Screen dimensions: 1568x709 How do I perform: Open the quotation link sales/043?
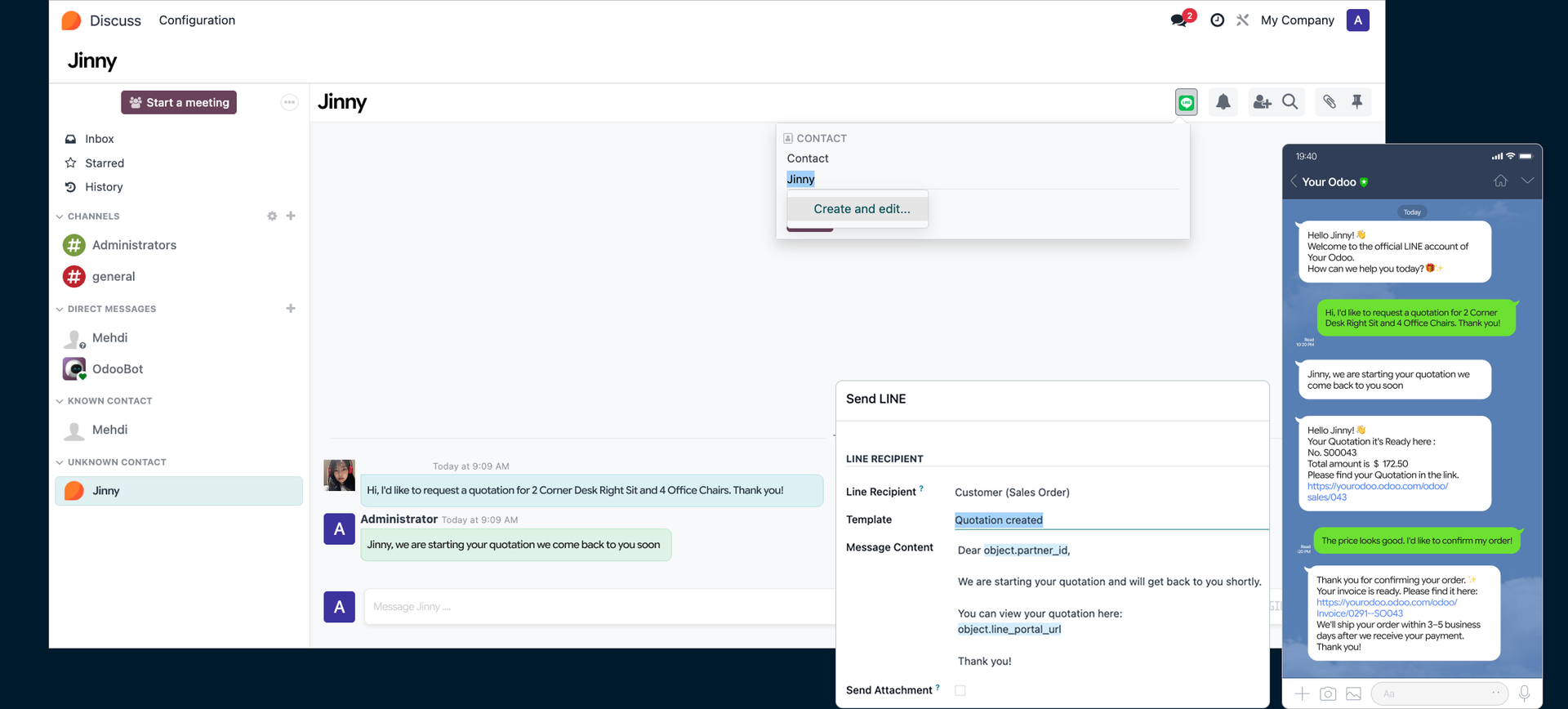click(1378, 492)
